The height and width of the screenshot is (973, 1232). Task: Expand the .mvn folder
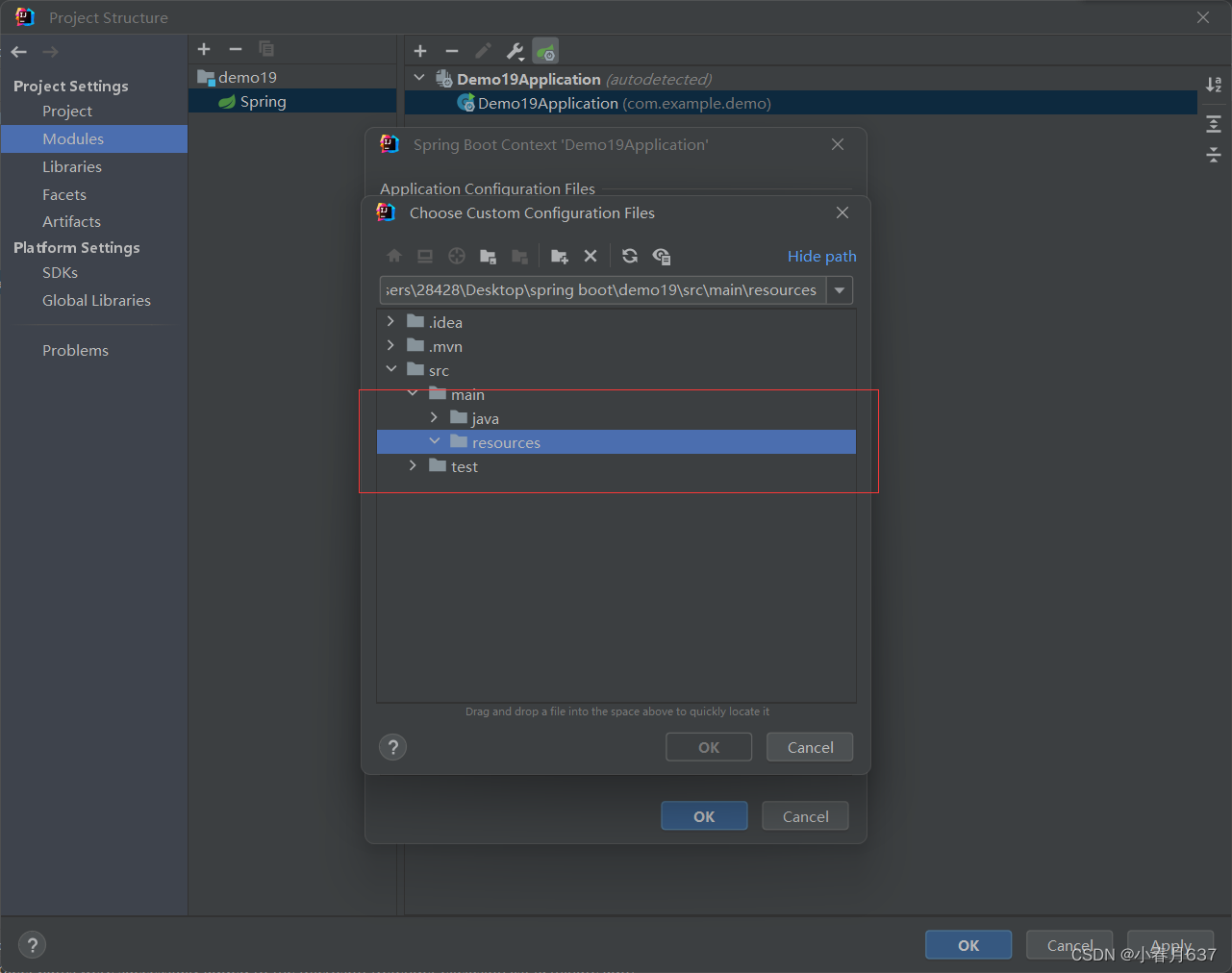click(390, 345)
